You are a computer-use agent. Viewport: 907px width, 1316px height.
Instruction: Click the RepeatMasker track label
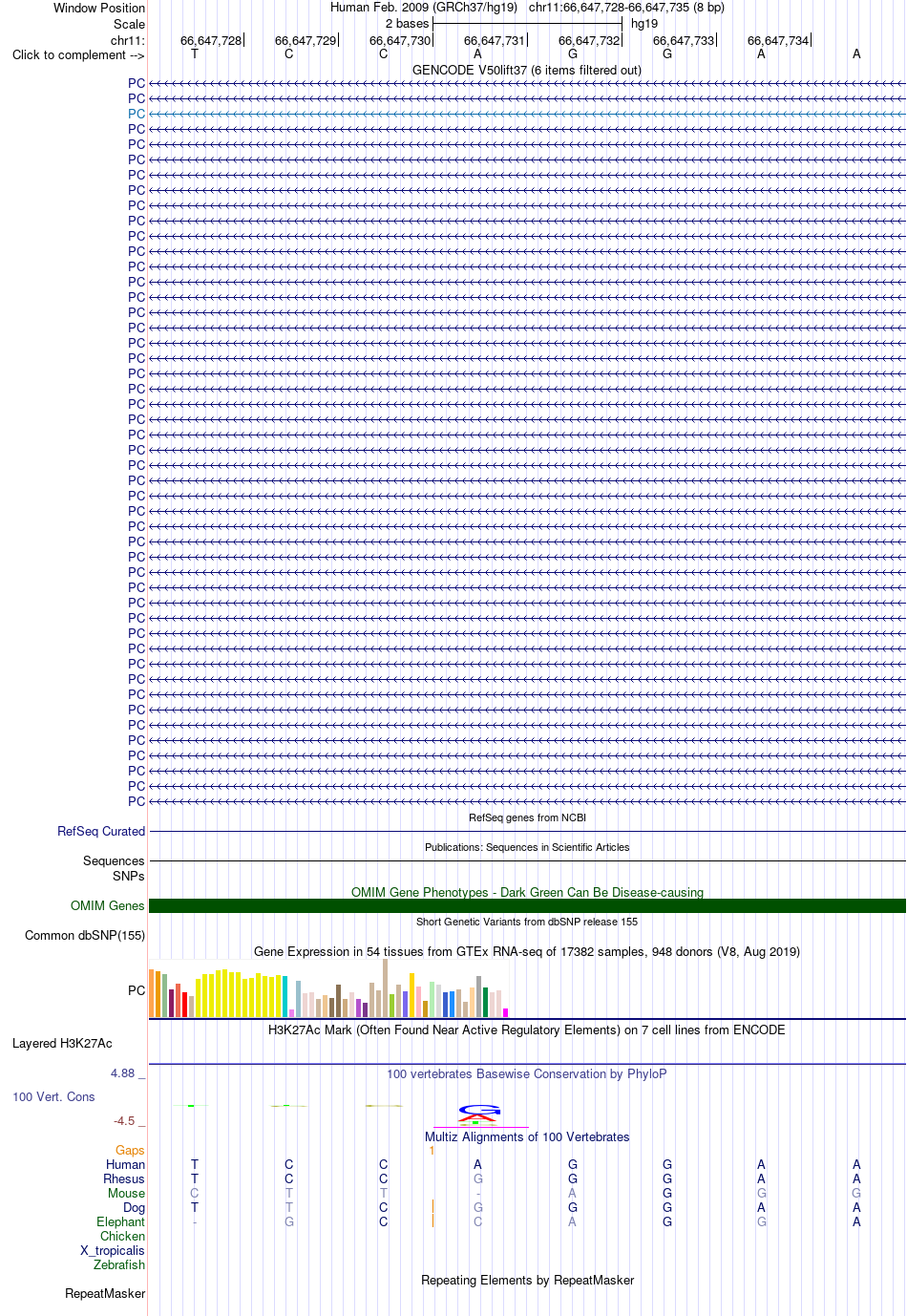pos(105,1293)
